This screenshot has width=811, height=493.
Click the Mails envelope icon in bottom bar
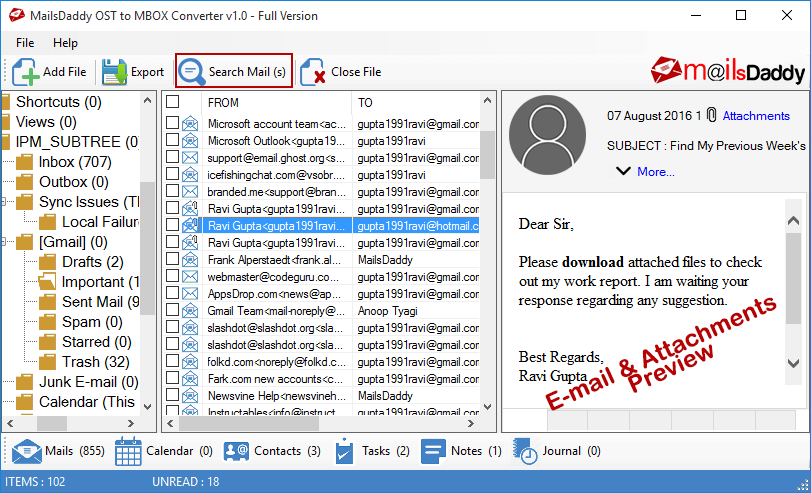(26, 451)
